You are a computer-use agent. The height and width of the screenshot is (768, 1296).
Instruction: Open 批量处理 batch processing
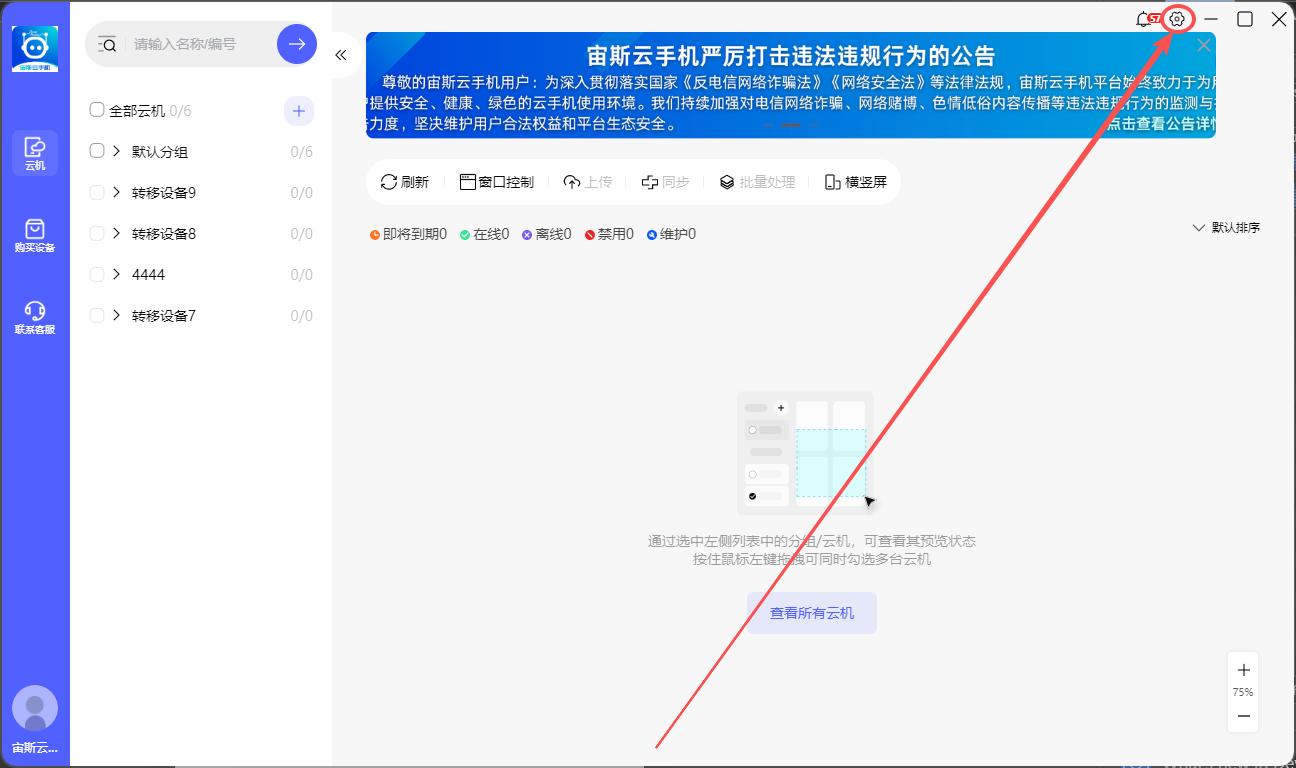(x=757, y=182)
